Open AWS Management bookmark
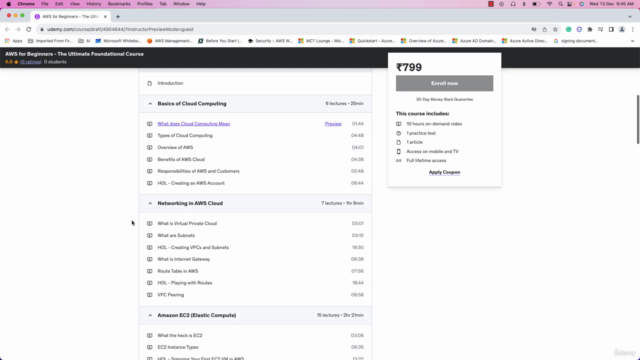Screen dimensions: 640x360 click(x=169, y=41)
